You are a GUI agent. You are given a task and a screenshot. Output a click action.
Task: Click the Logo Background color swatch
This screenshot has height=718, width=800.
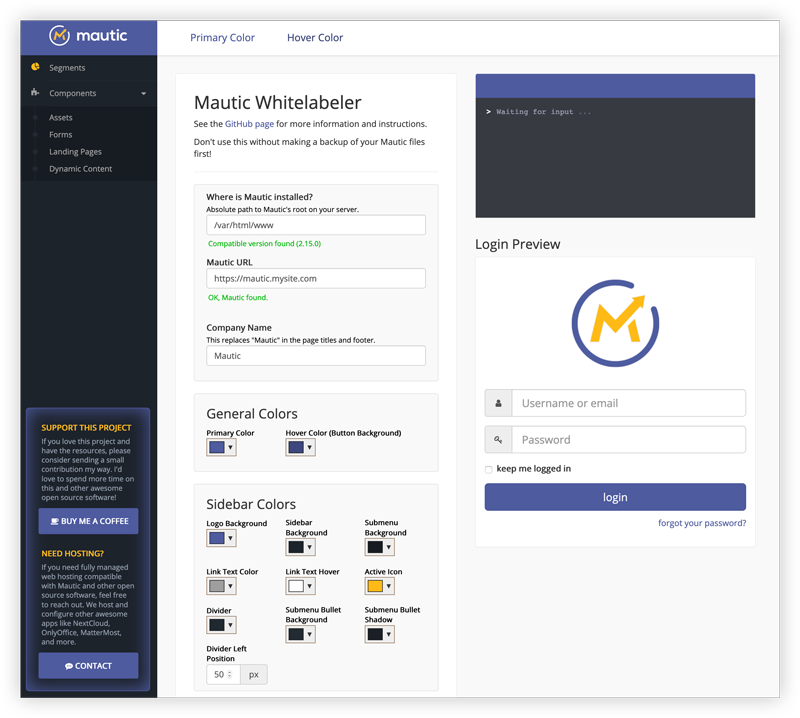pos(216,538)
